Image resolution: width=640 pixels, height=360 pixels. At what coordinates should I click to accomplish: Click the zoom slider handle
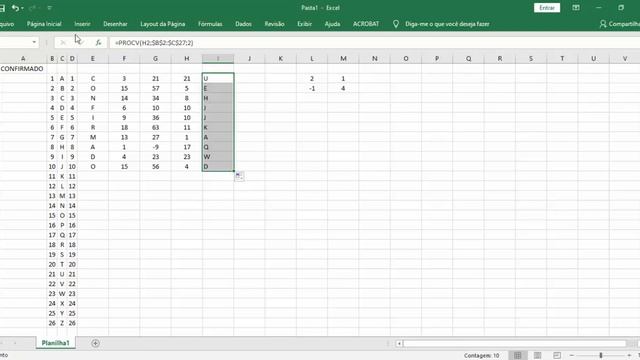coord(601,356)
